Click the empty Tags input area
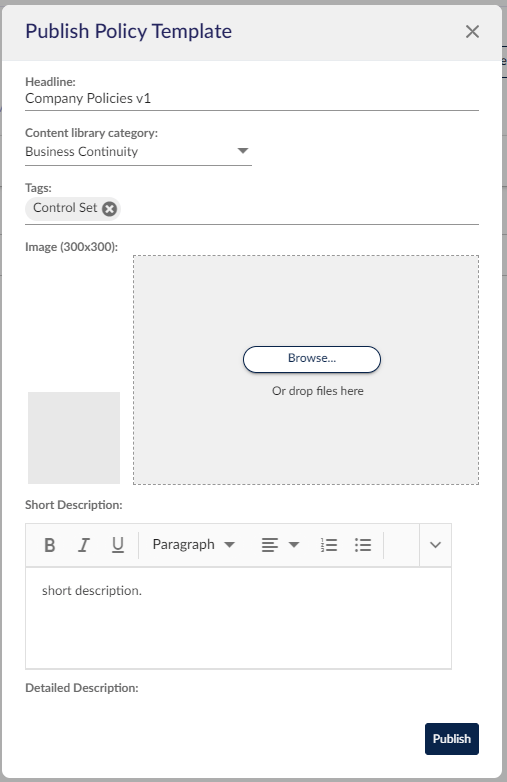507x782 pixels. (x=299, y=208)
